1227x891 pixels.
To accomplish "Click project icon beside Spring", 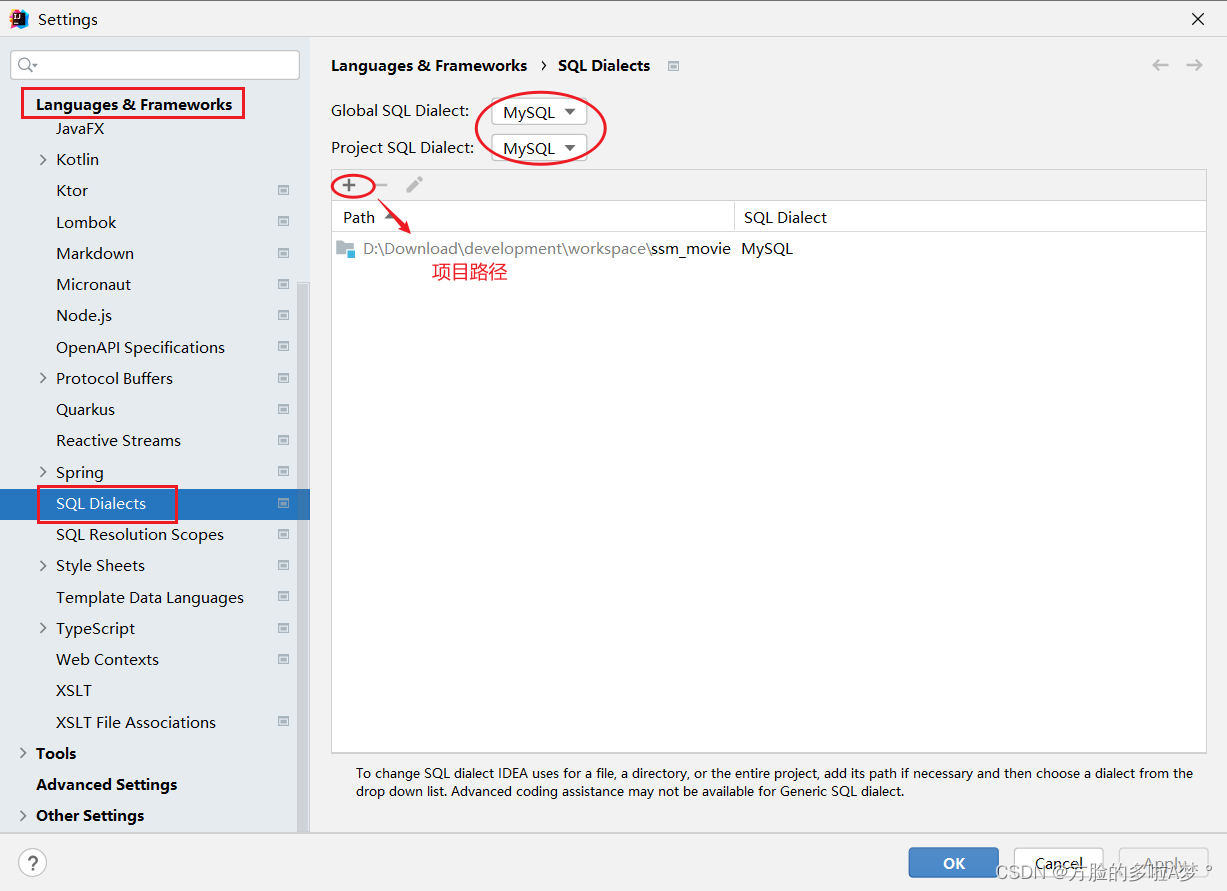I will tap(284, 472).
